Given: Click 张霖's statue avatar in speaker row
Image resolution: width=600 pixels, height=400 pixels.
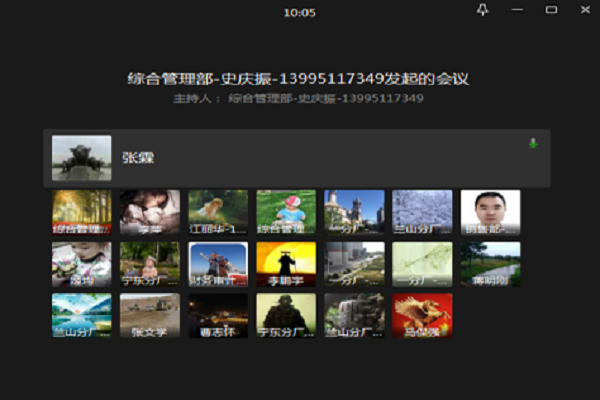Looking at the screenshot, I should coord(81,157).
